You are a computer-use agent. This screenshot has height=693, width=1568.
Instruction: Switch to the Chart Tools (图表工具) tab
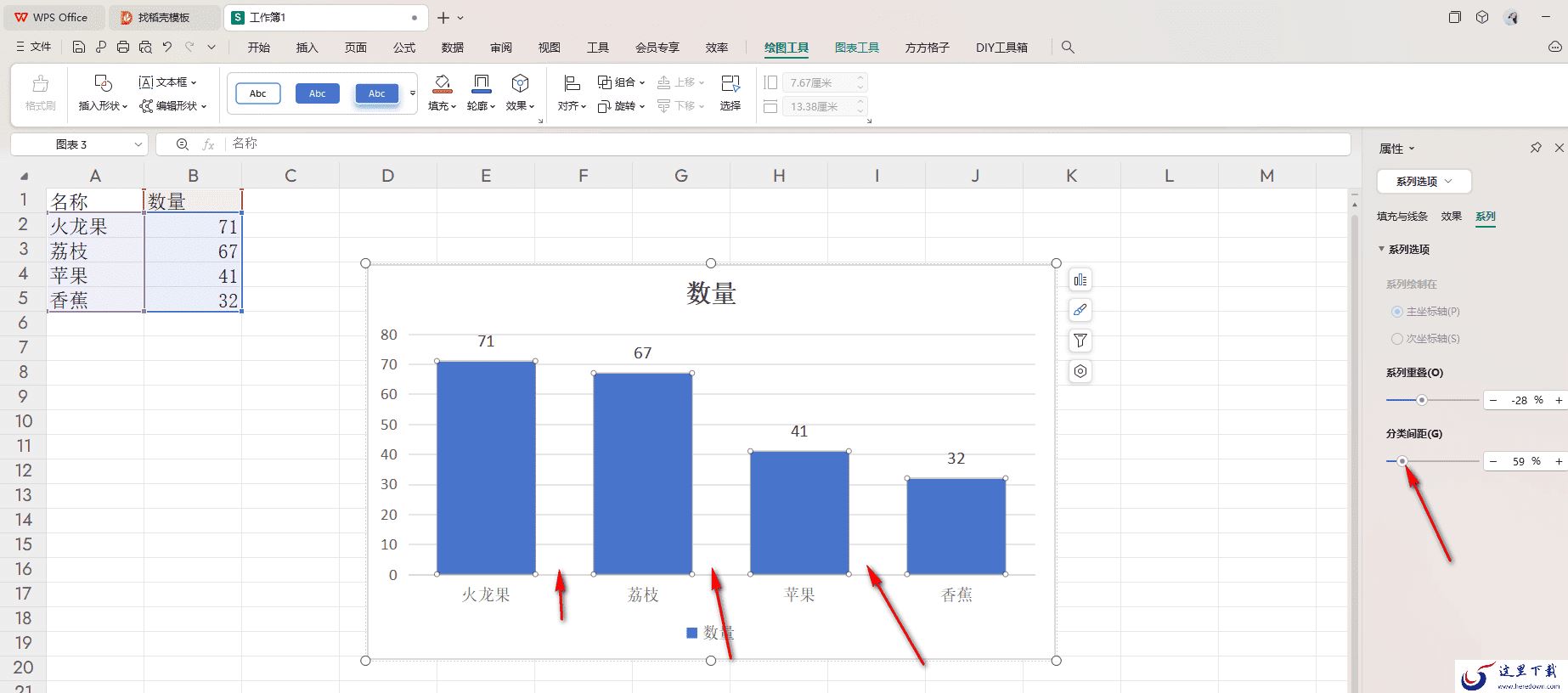pyautogui.click(x=857, y=48)
